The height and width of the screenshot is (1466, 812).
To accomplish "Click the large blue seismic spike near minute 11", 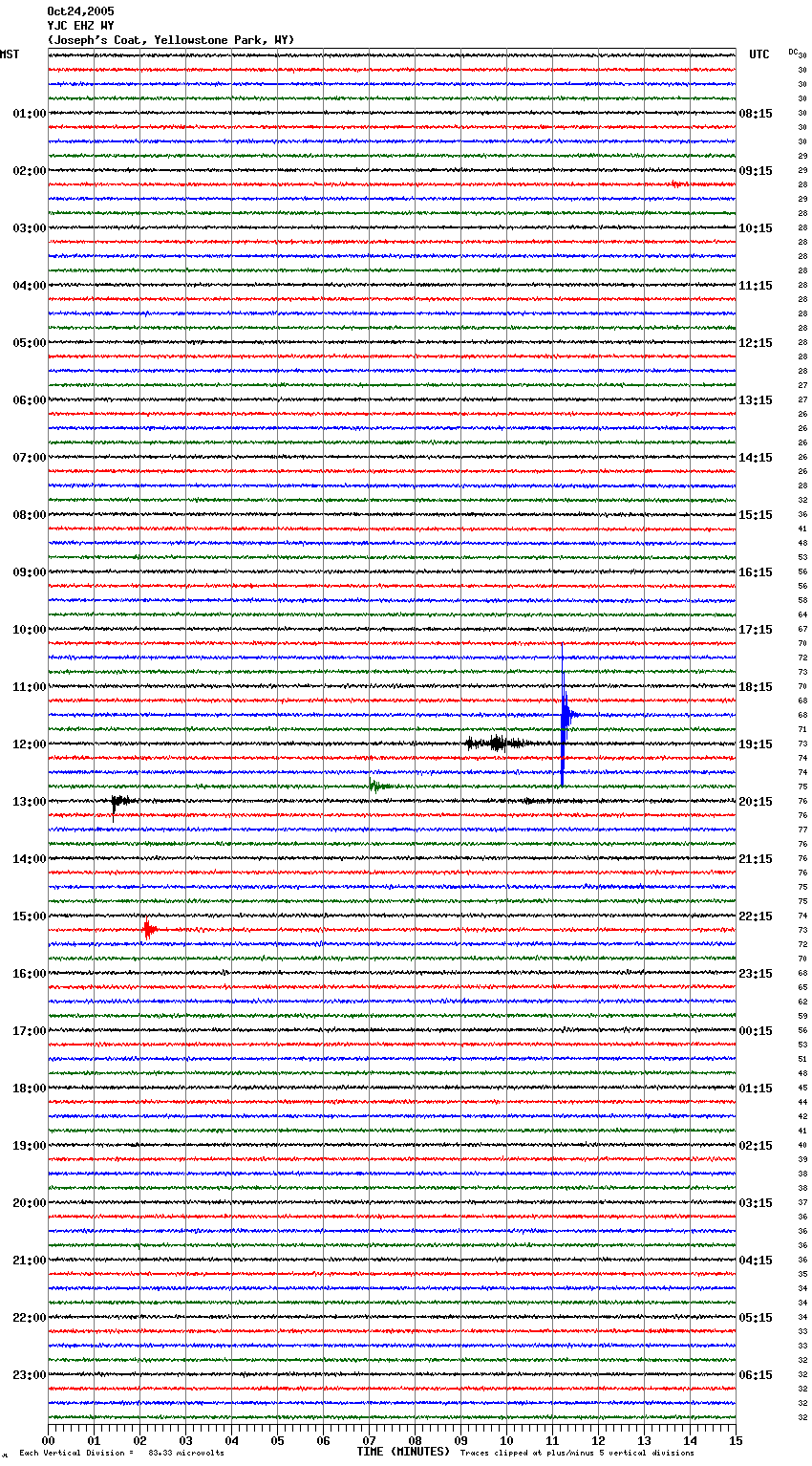I will pos(565,715).
